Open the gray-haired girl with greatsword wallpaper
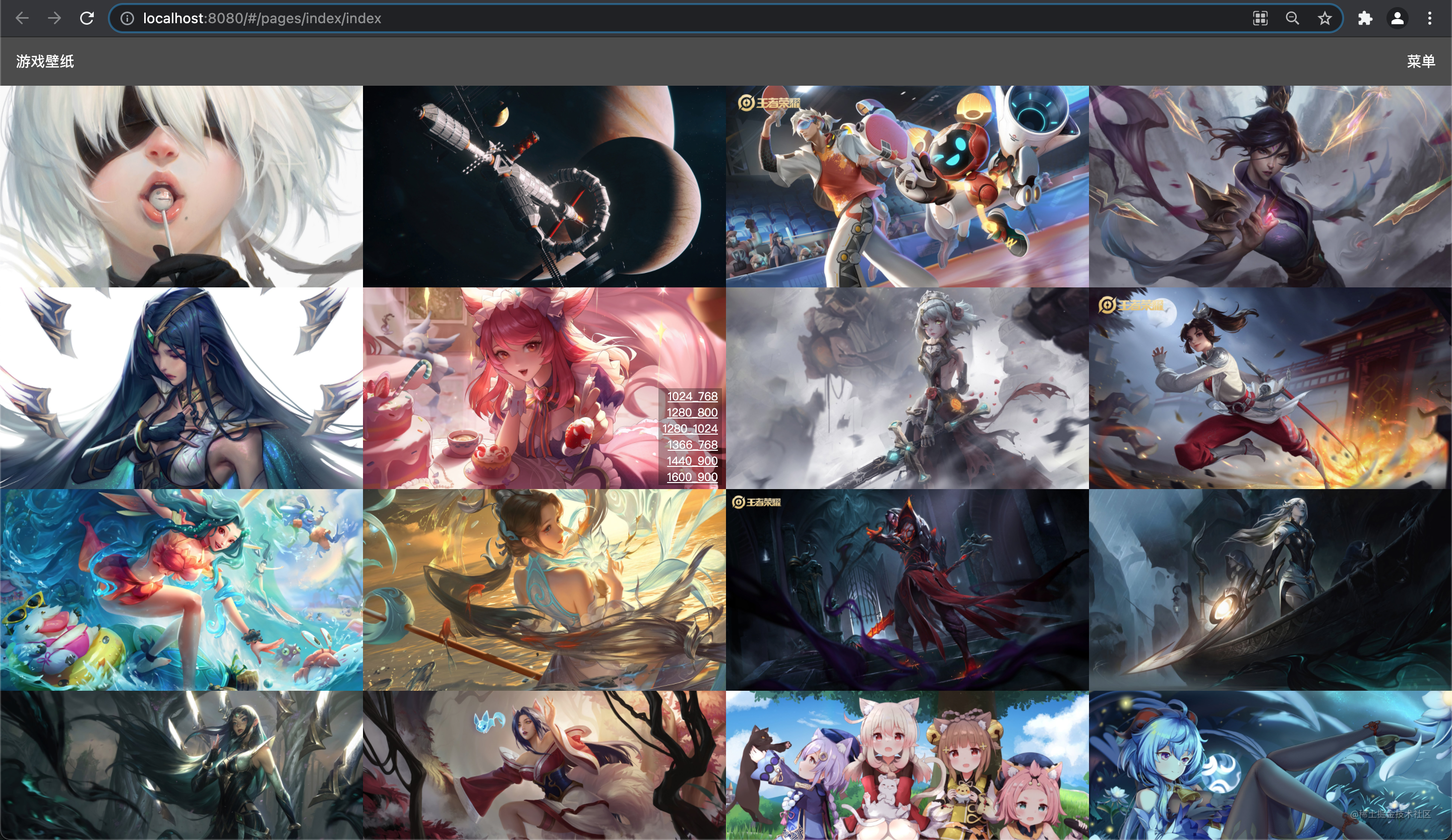 pyautogui.click(x=907, y=388)
